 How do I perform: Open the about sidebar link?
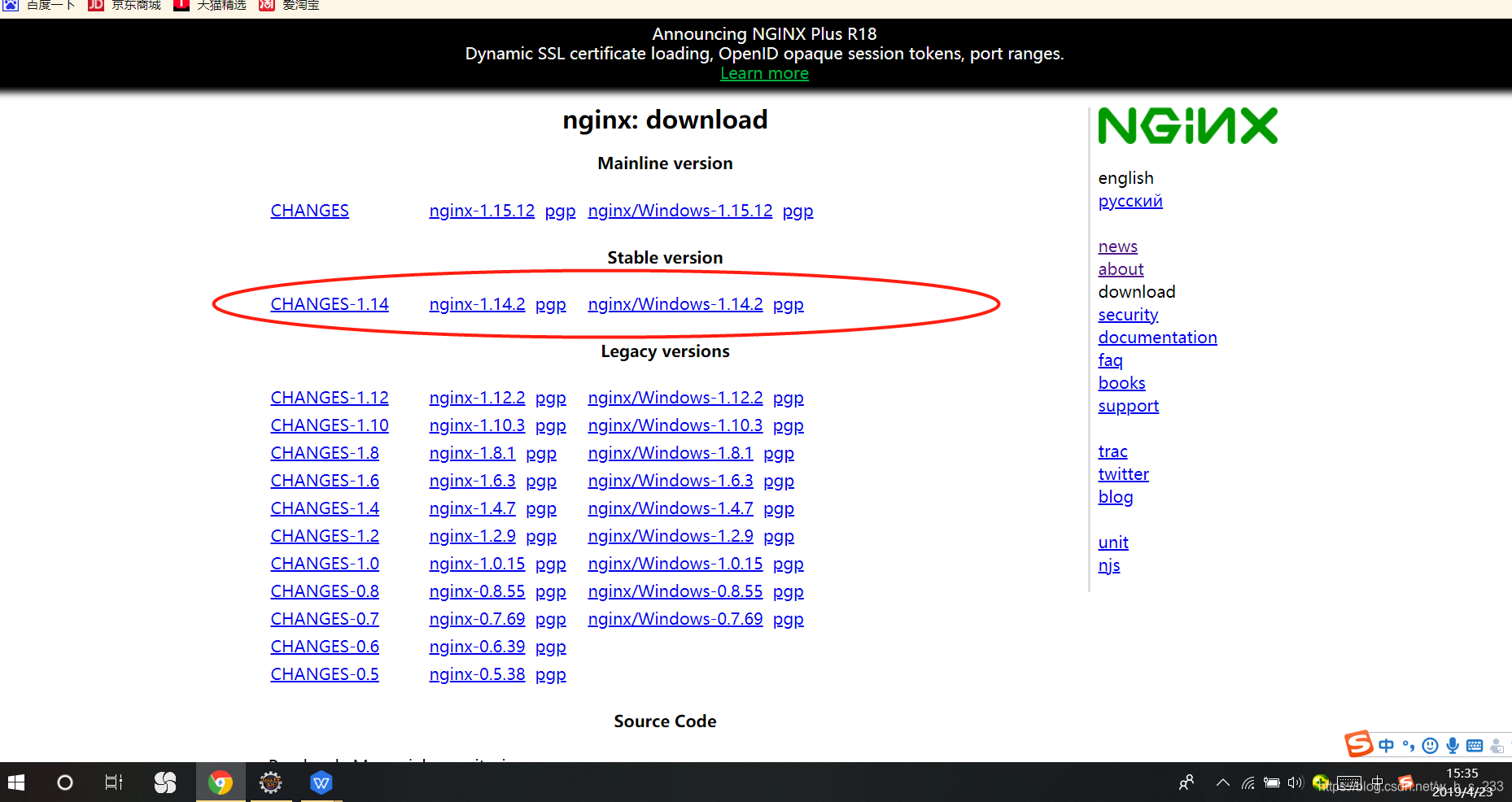click(1121, 269)
